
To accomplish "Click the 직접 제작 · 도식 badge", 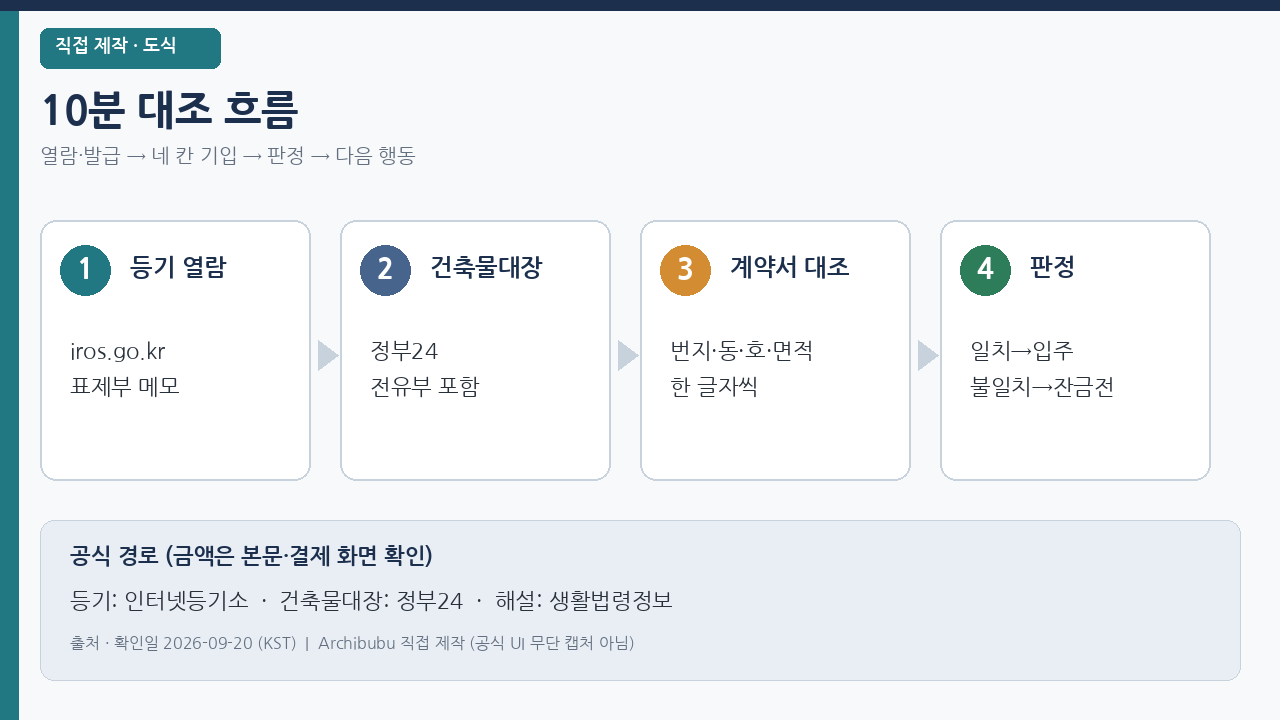I will pos(130,48).
